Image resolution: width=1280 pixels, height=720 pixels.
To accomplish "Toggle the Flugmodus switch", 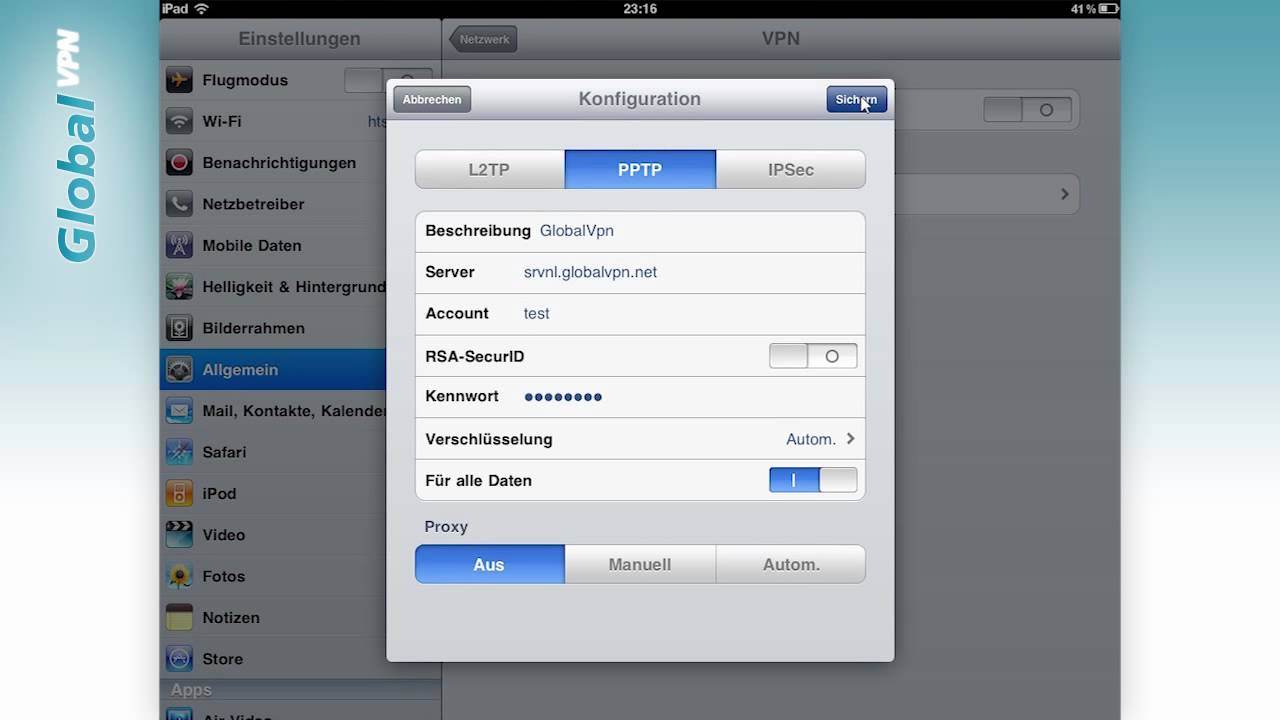I will tap(388, 81).
